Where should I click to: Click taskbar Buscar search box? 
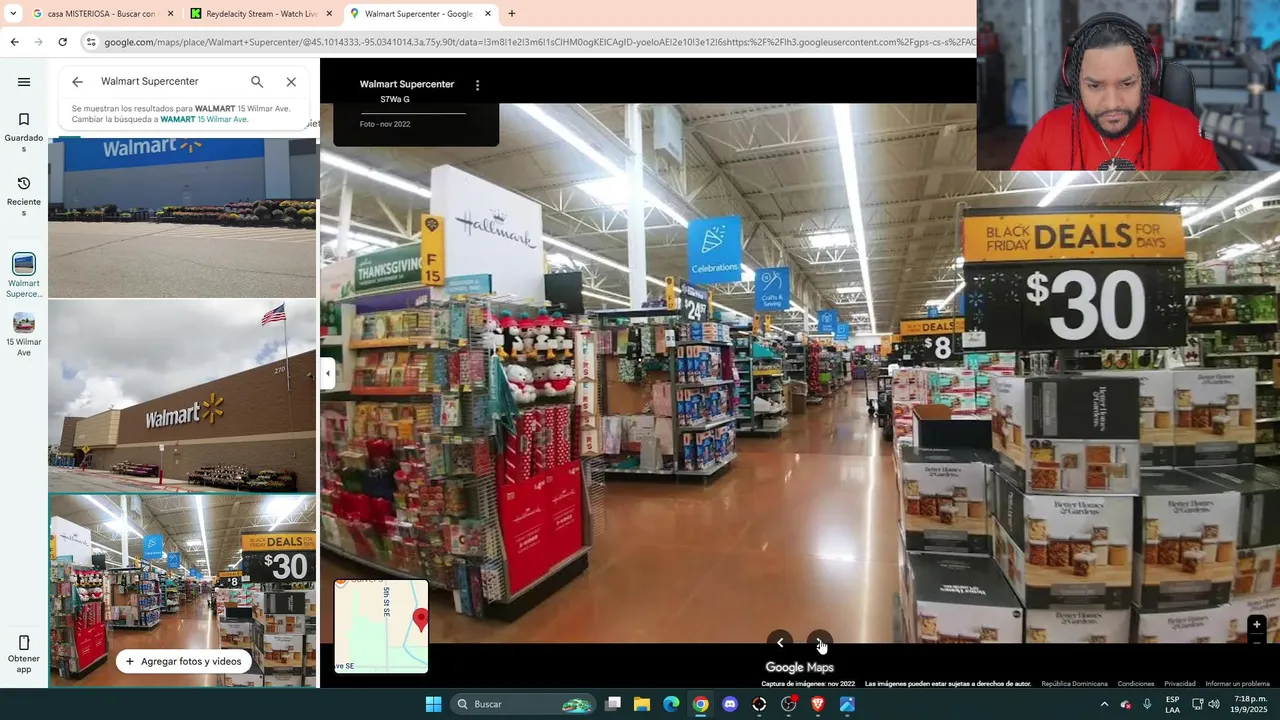[523, 704]
